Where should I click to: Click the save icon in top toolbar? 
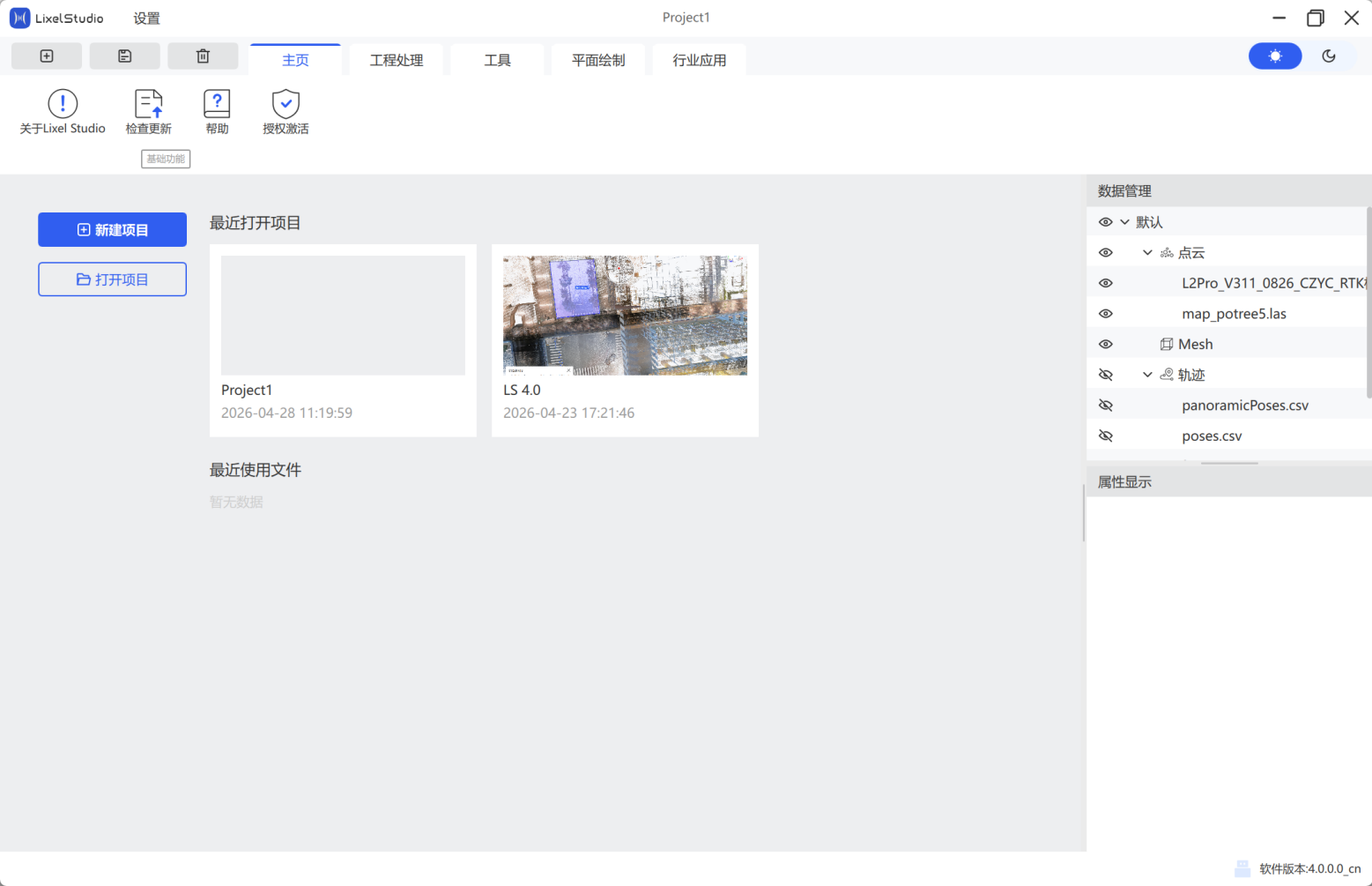click(125, 56)
